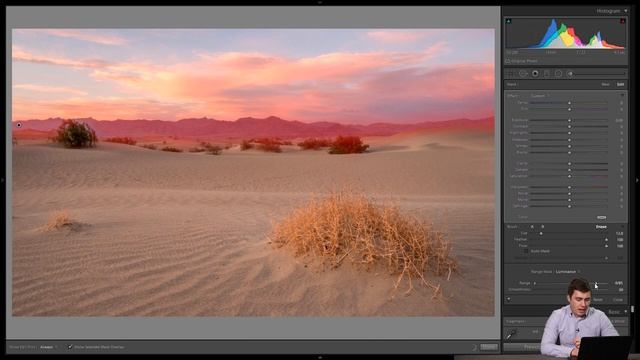Select brush B
This screenshot has width=640, height=360.
pos(542,227)
